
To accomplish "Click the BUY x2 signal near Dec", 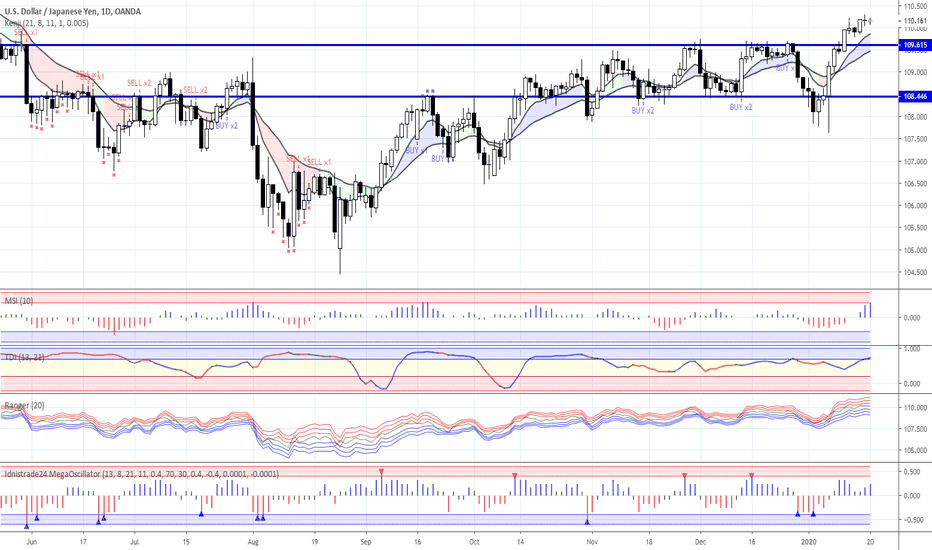I will pos(741,107).
